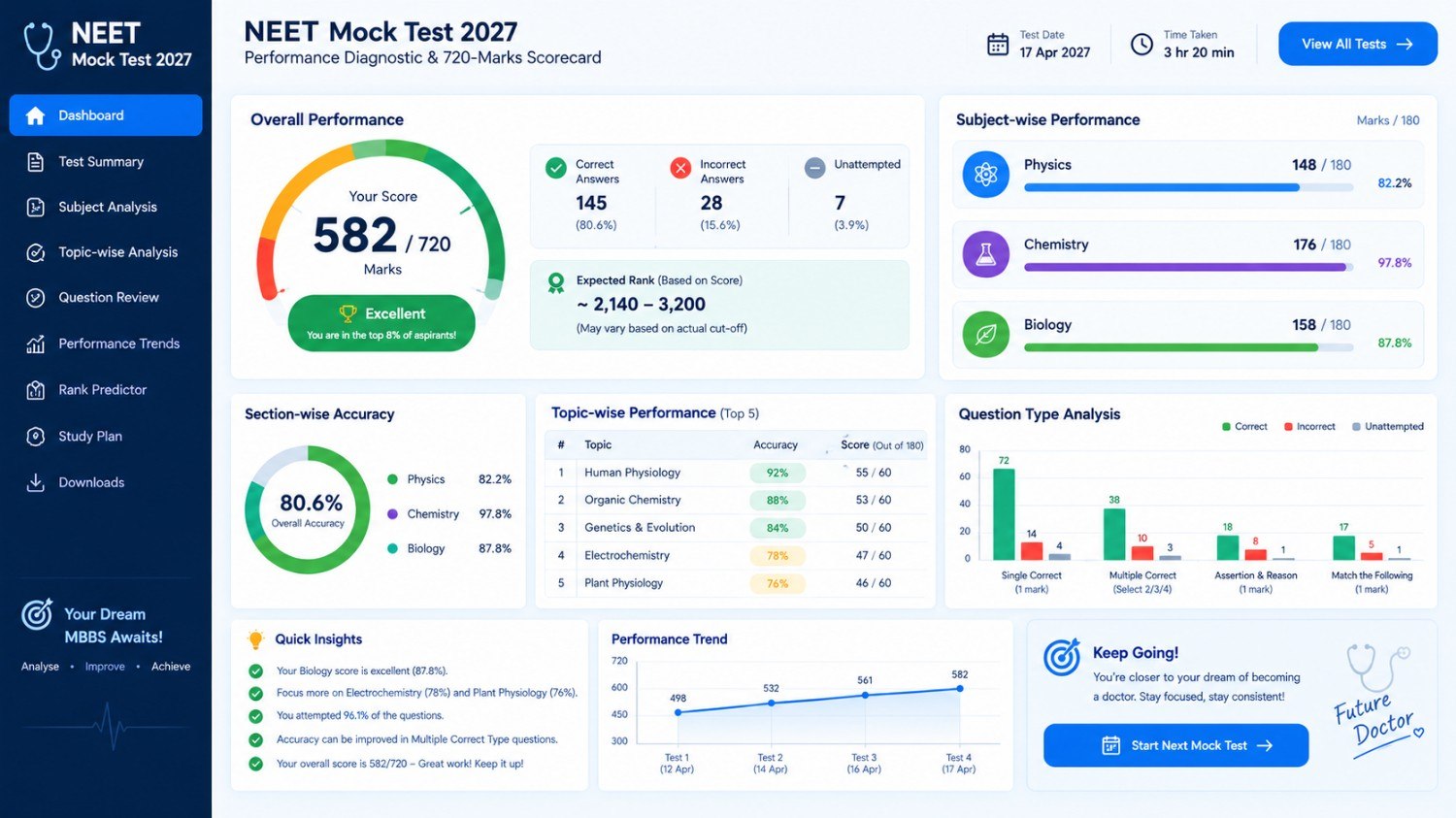Click the Time Taken clock icon

pos(1142,44)
